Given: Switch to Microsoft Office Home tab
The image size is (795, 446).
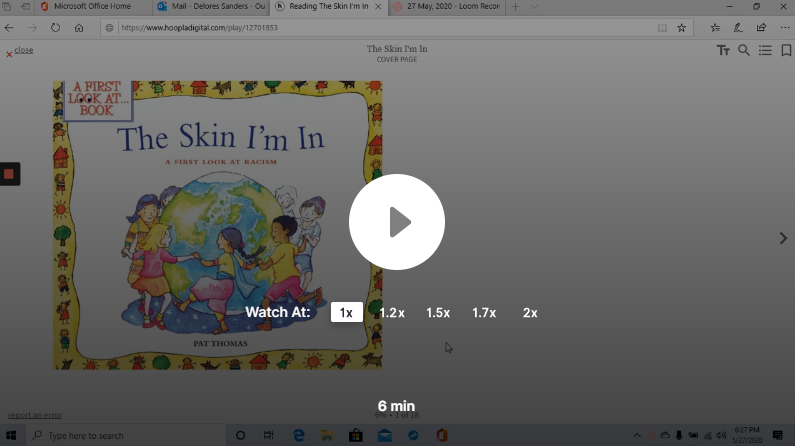Looking at the screenshot, I should pos(92,7).
